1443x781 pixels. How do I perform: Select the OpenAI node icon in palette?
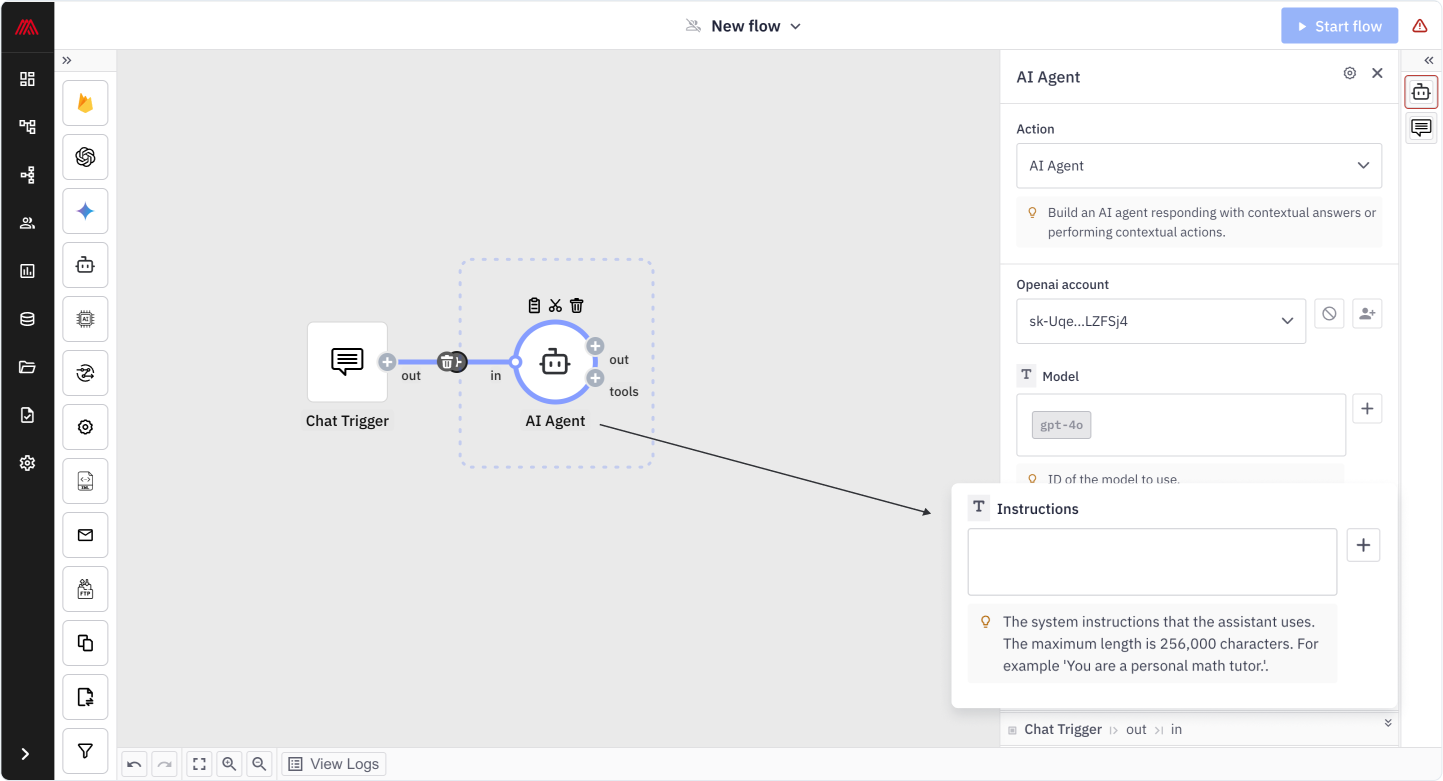pos(85,157)
